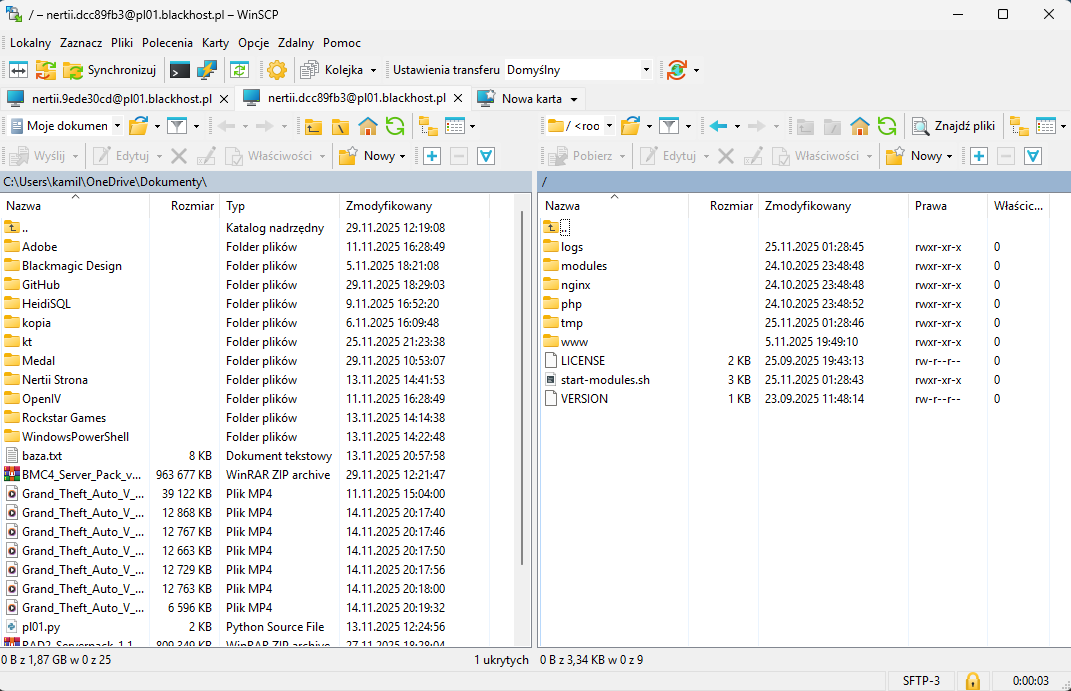1071x691 pixels.
Task: Open the Zdalny menu
Action: point(296,42)
